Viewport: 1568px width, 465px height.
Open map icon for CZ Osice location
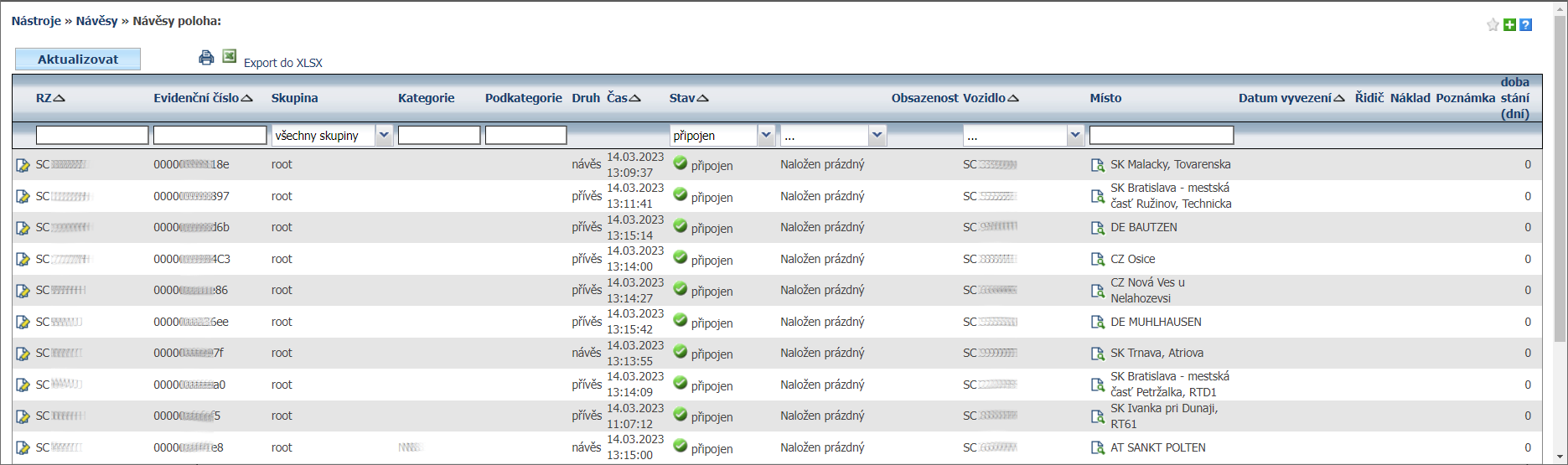[1097, 260]
